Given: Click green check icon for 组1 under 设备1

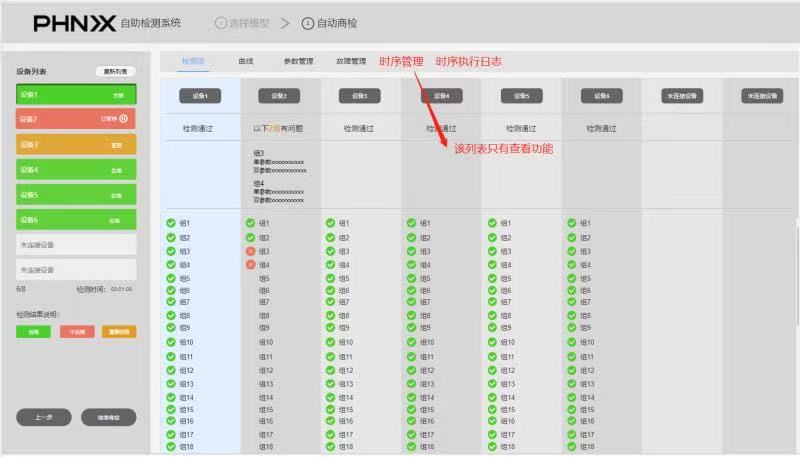Looking at the screenshot, I should (x=171, y=223).
